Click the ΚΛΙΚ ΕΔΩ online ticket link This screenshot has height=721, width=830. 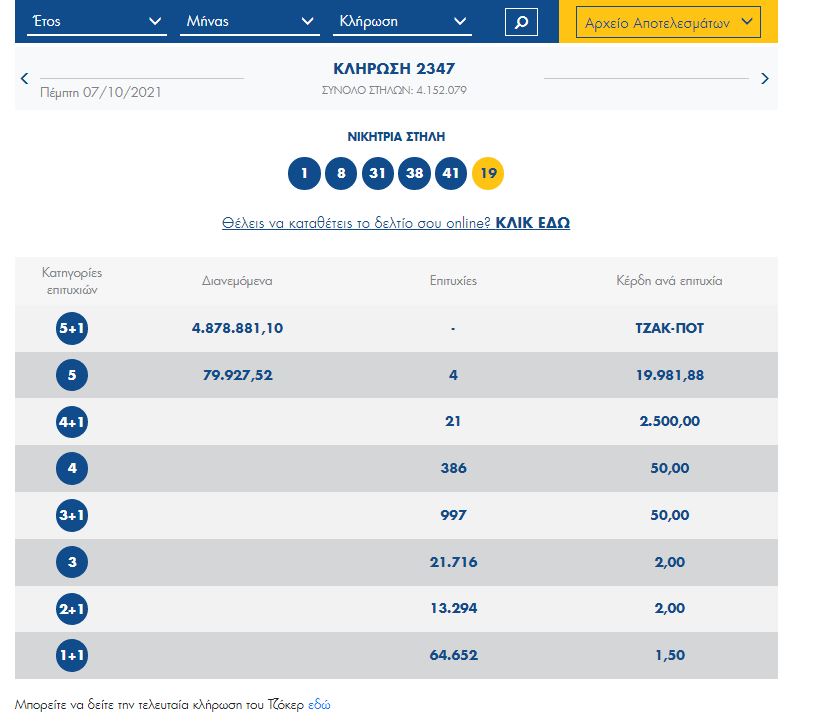[x=532, y=223]
